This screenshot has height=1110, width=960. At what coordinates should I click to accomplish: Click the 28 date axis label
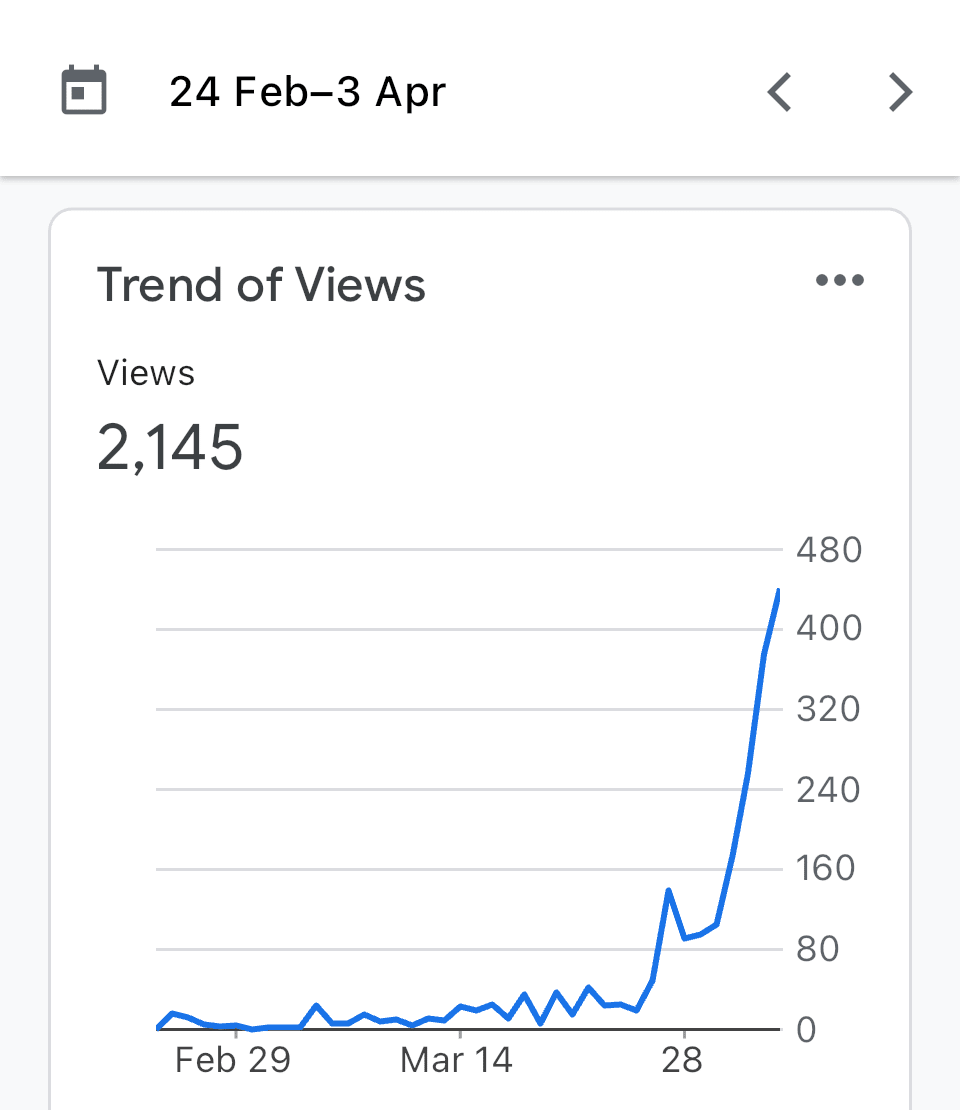[682, 1060]
